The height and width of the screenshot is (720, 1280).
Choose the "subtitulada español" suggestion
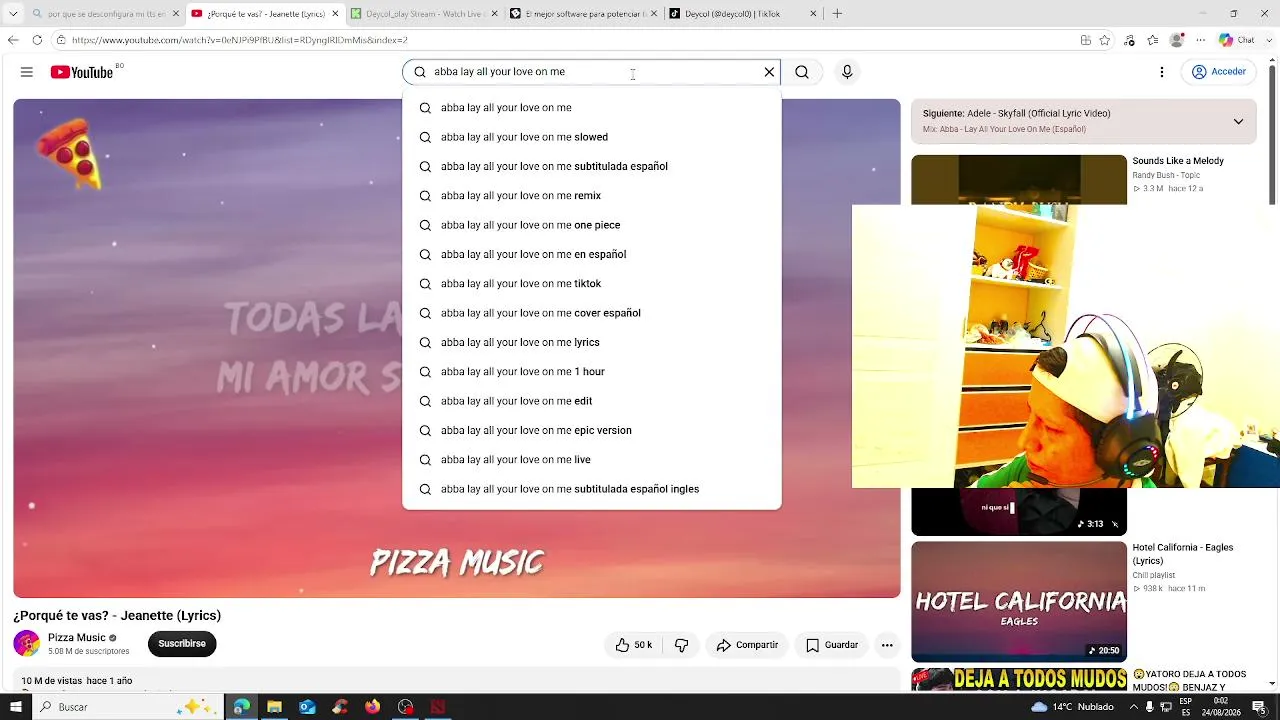pyautogui.click(x=592, y=166)
